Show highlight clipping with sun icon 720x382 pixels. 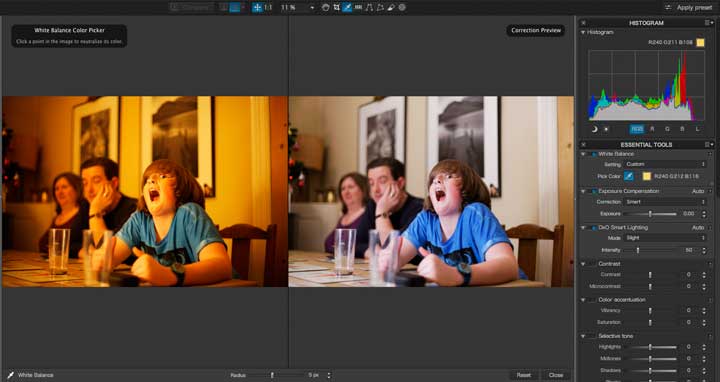pyautogui.click(x=606, y=129)
